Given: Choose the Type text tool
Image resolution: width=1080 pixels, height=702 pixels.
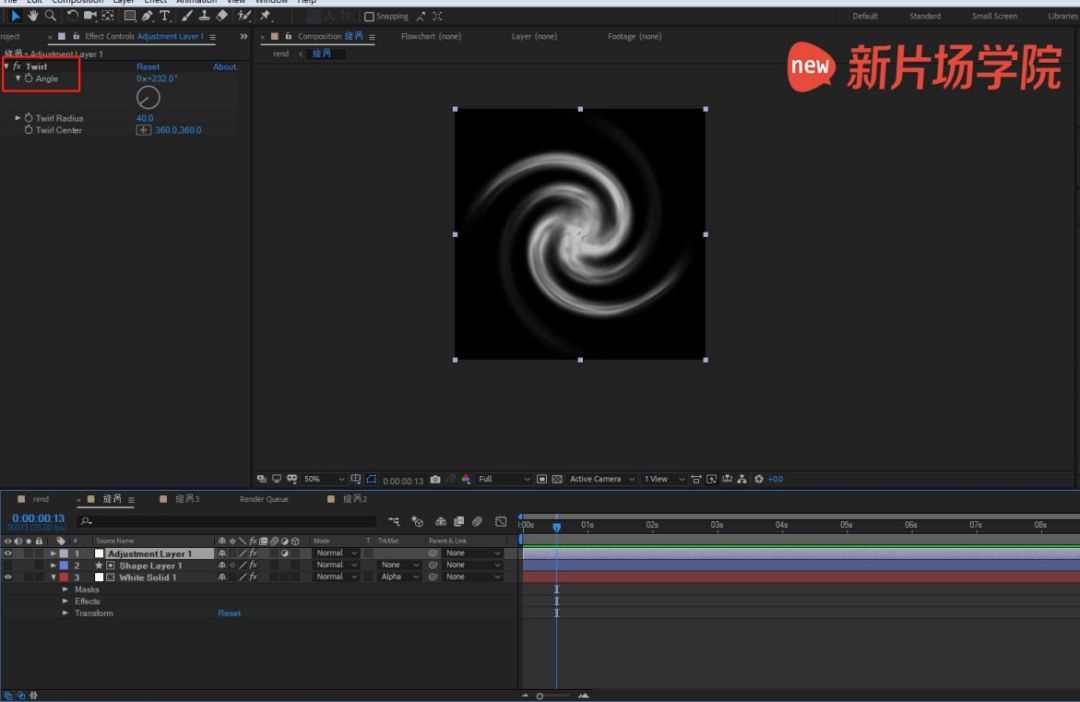Looking at the screenshot, I should pyautogui.click(x=165, y=16).
